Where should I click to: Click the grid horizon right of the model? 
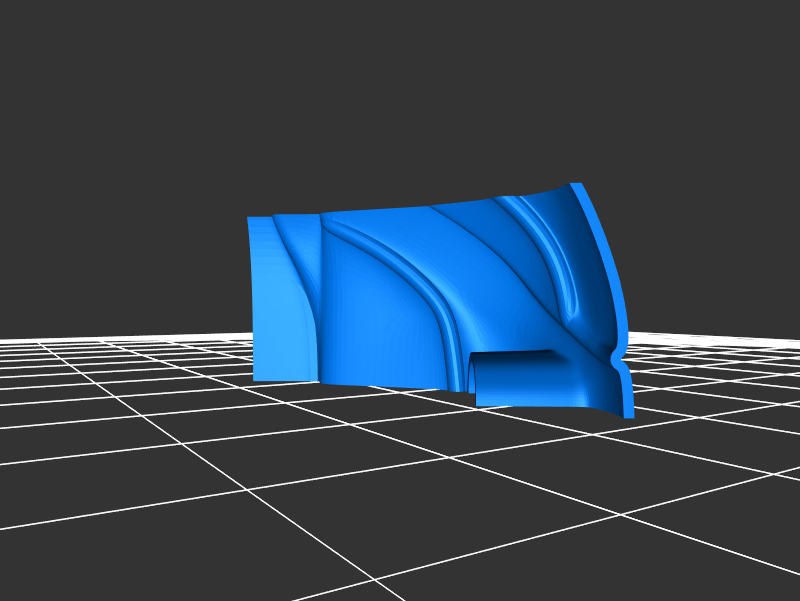720,340
